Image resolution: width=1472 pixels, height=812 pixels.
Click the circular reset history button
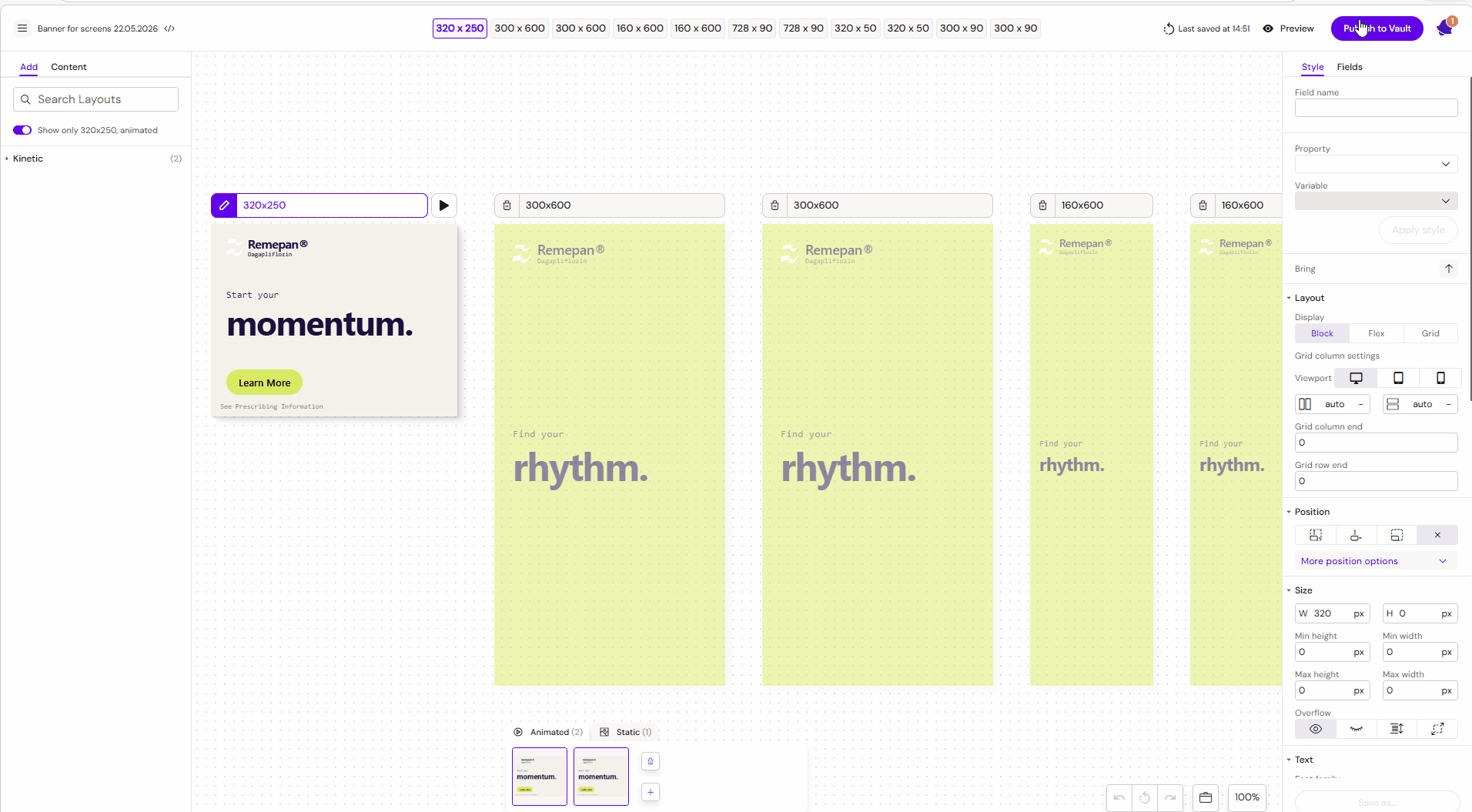coord(1145,797)
